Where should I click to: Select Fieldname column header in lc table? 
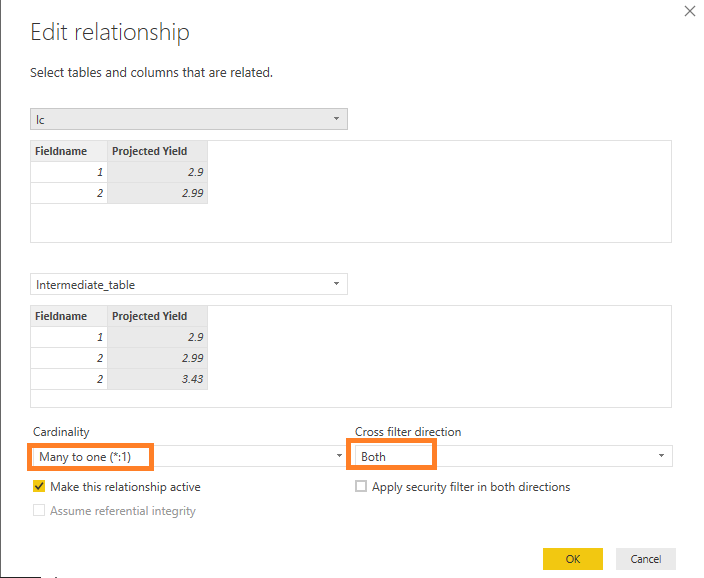click(x=69, y=151)
